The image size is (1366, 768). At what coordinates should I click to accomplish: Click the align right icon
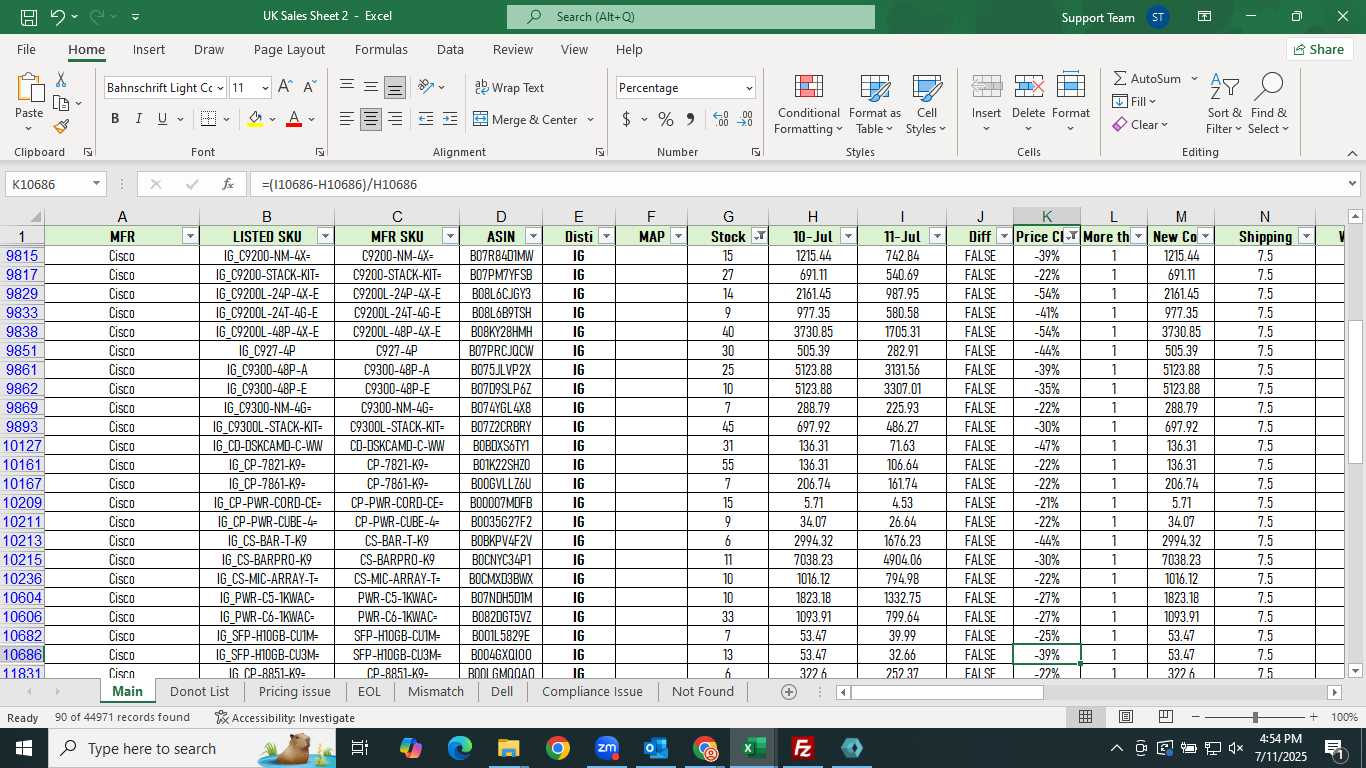(395, 119)
